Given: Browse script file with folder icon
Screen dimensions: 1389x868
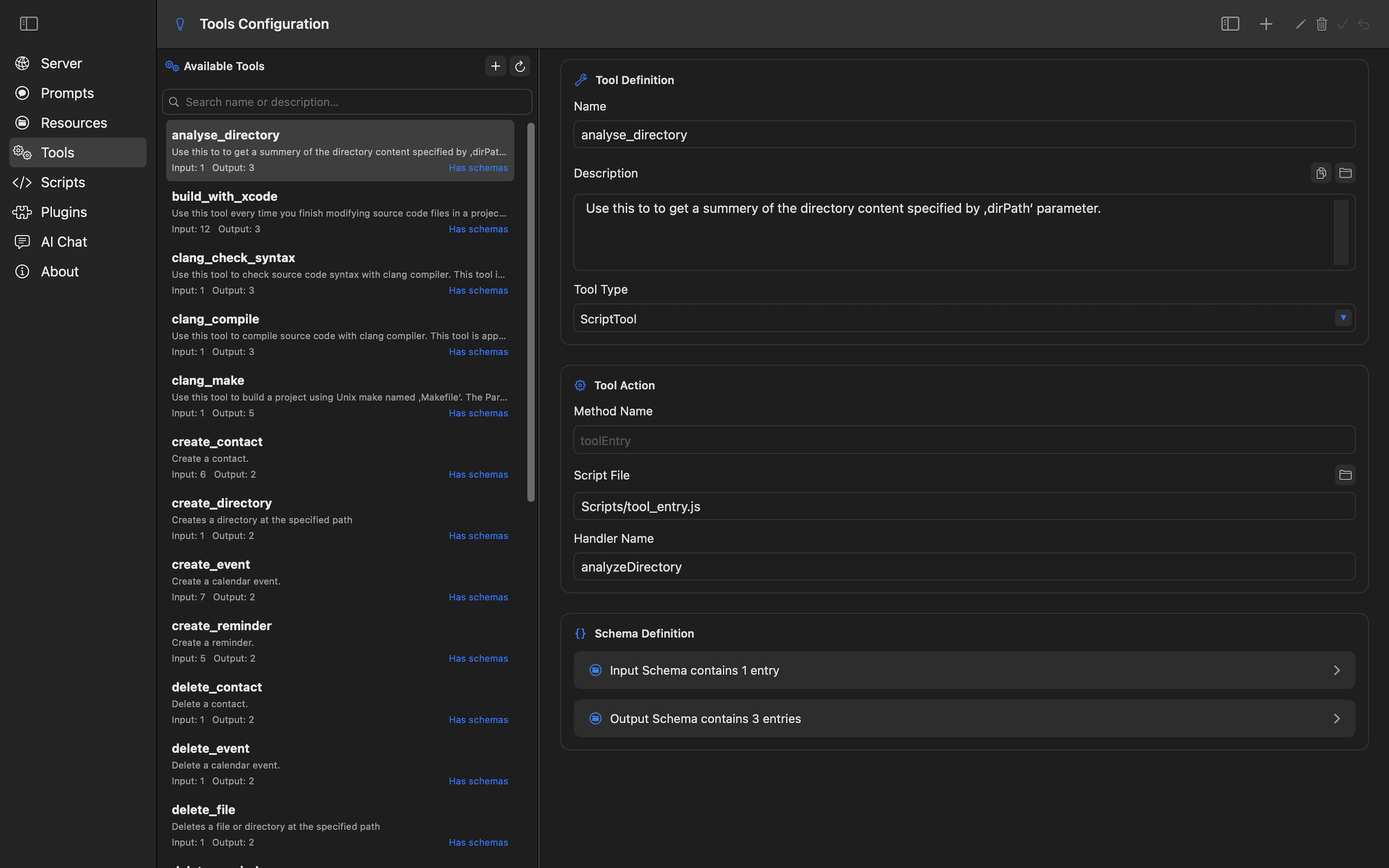Looking at the screenshot, I should 1345,475.
